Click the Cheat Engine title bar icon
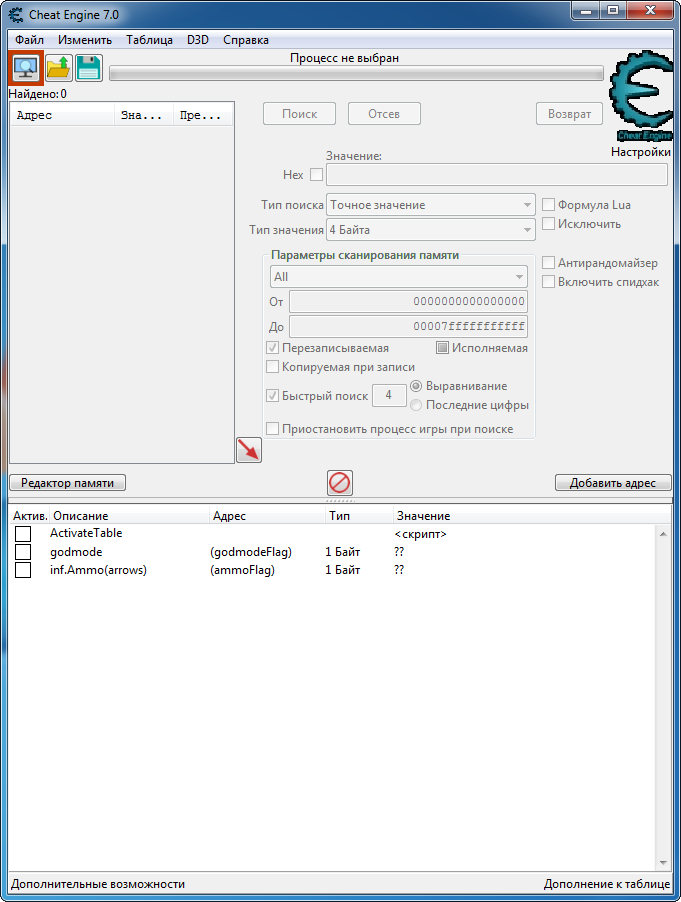The image size is (681, 902). click(16, 14)
